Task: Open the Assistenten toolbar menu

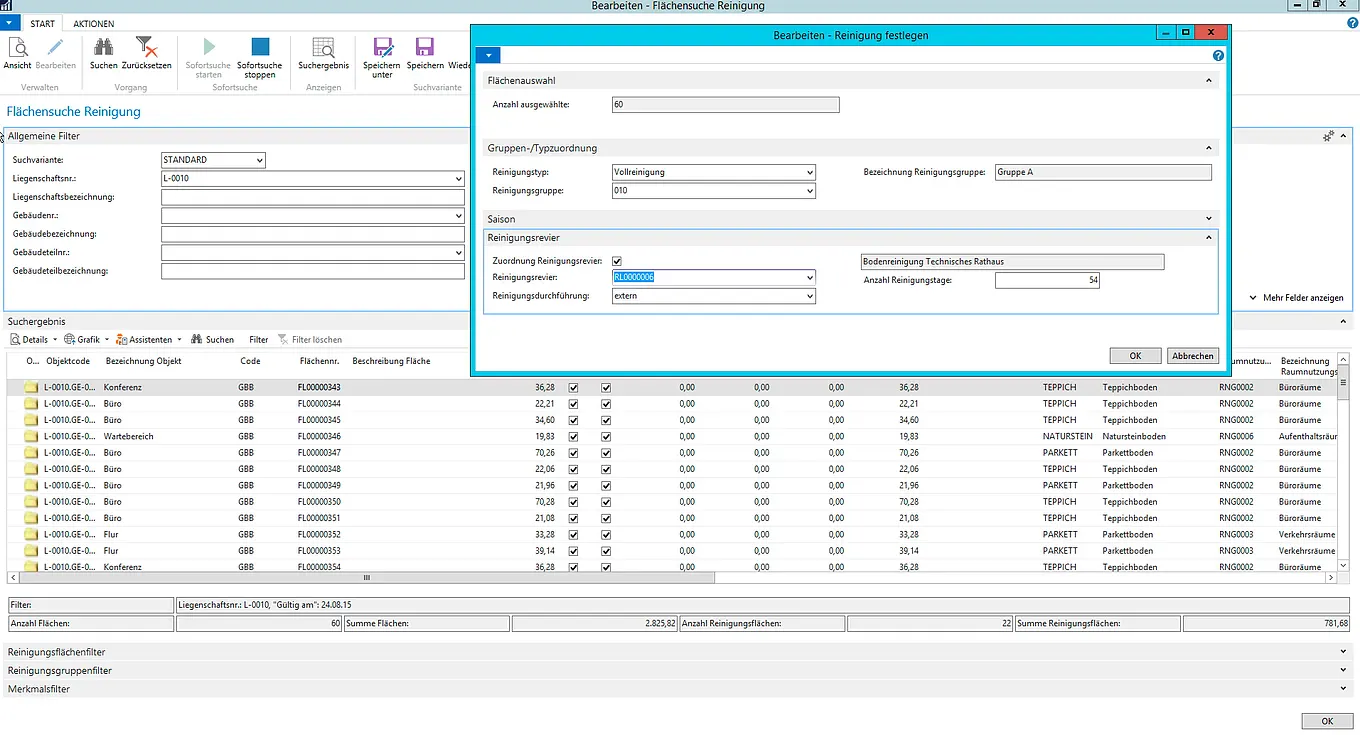Action: 149,340
